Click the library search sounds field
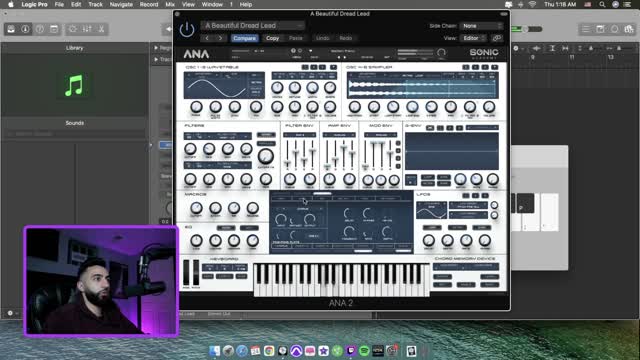The height and width of the screenshot is (360, 640). pos(74,134)
